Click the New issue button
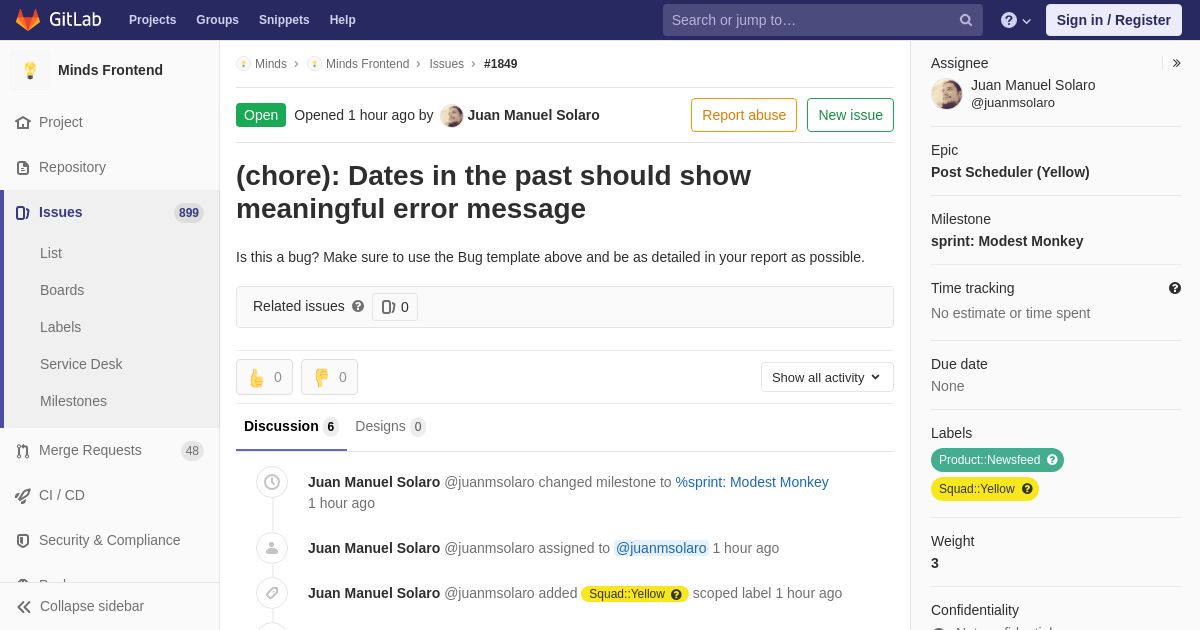This screenshot has width=1200, height=630. (850, 115)
